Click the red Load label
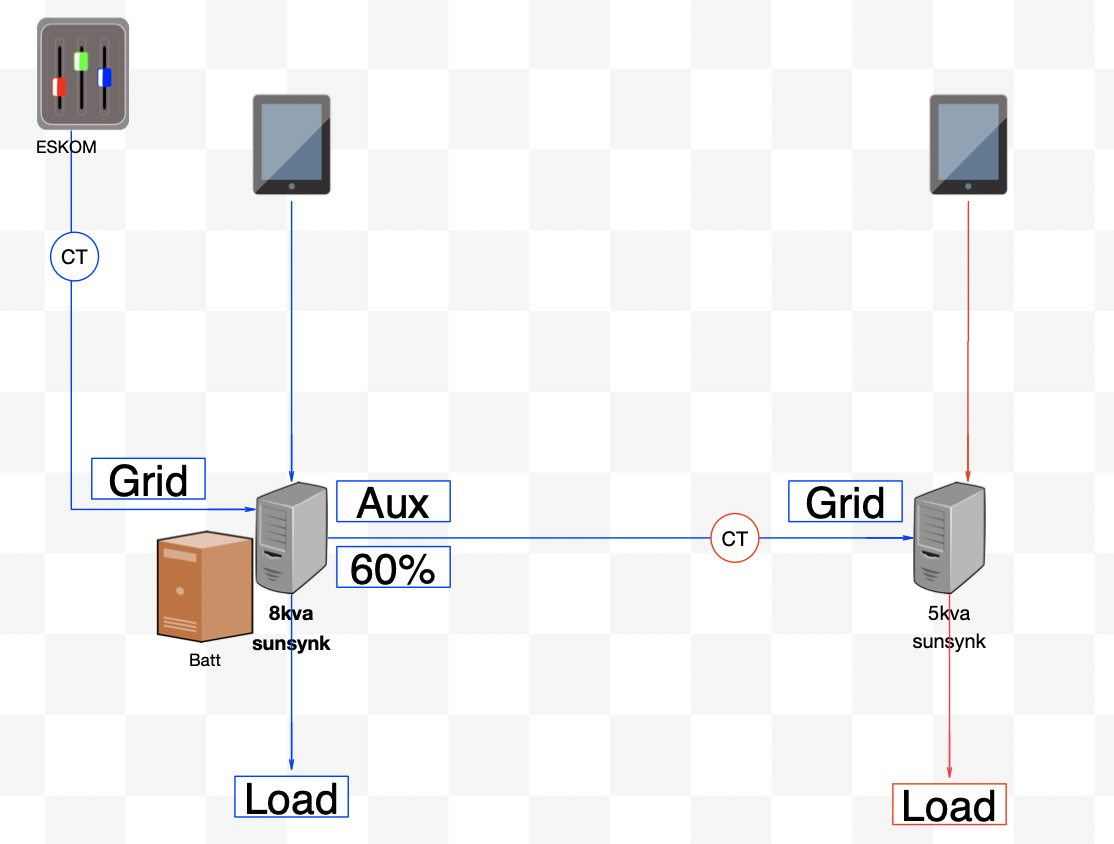Image resolution: width=1114 pixels, height=844 pixels. point(948,805)
